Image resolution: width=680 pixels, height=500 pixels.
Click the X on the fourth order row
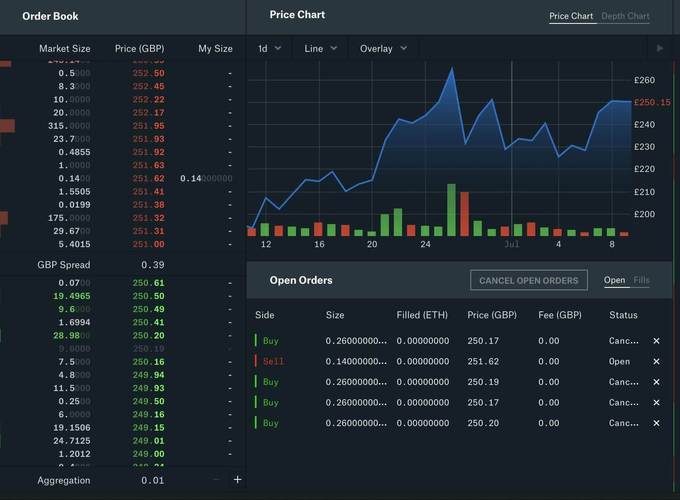tap(656, 403)
